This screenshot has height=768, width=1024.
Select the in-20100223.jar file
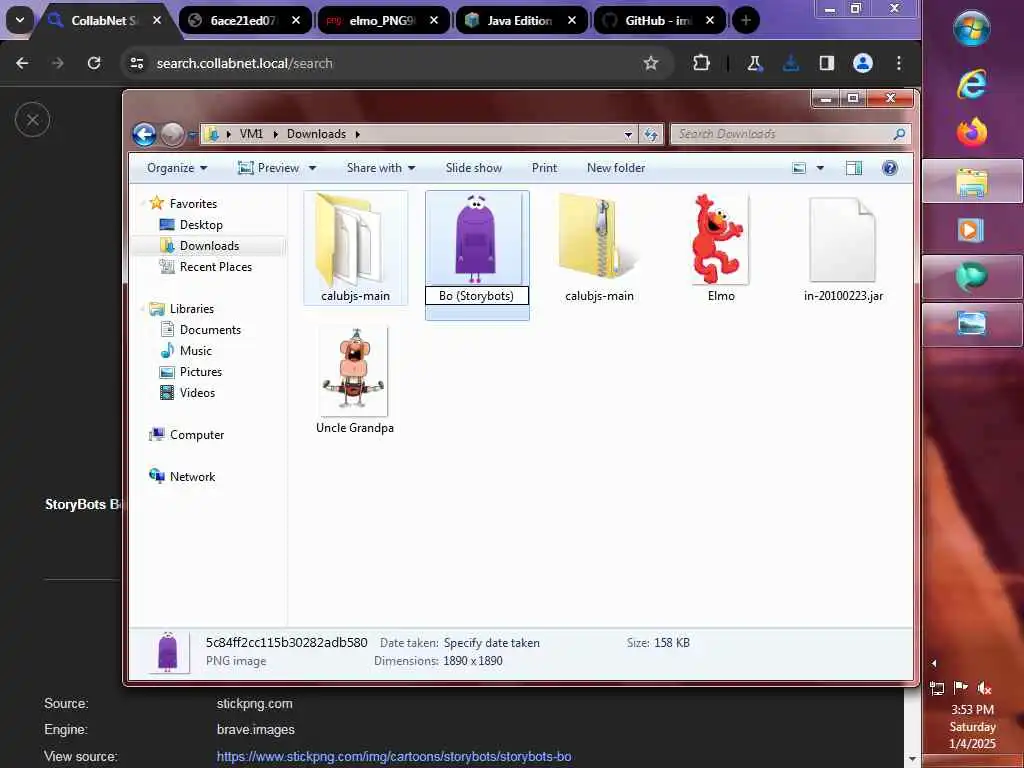(842, 248)
